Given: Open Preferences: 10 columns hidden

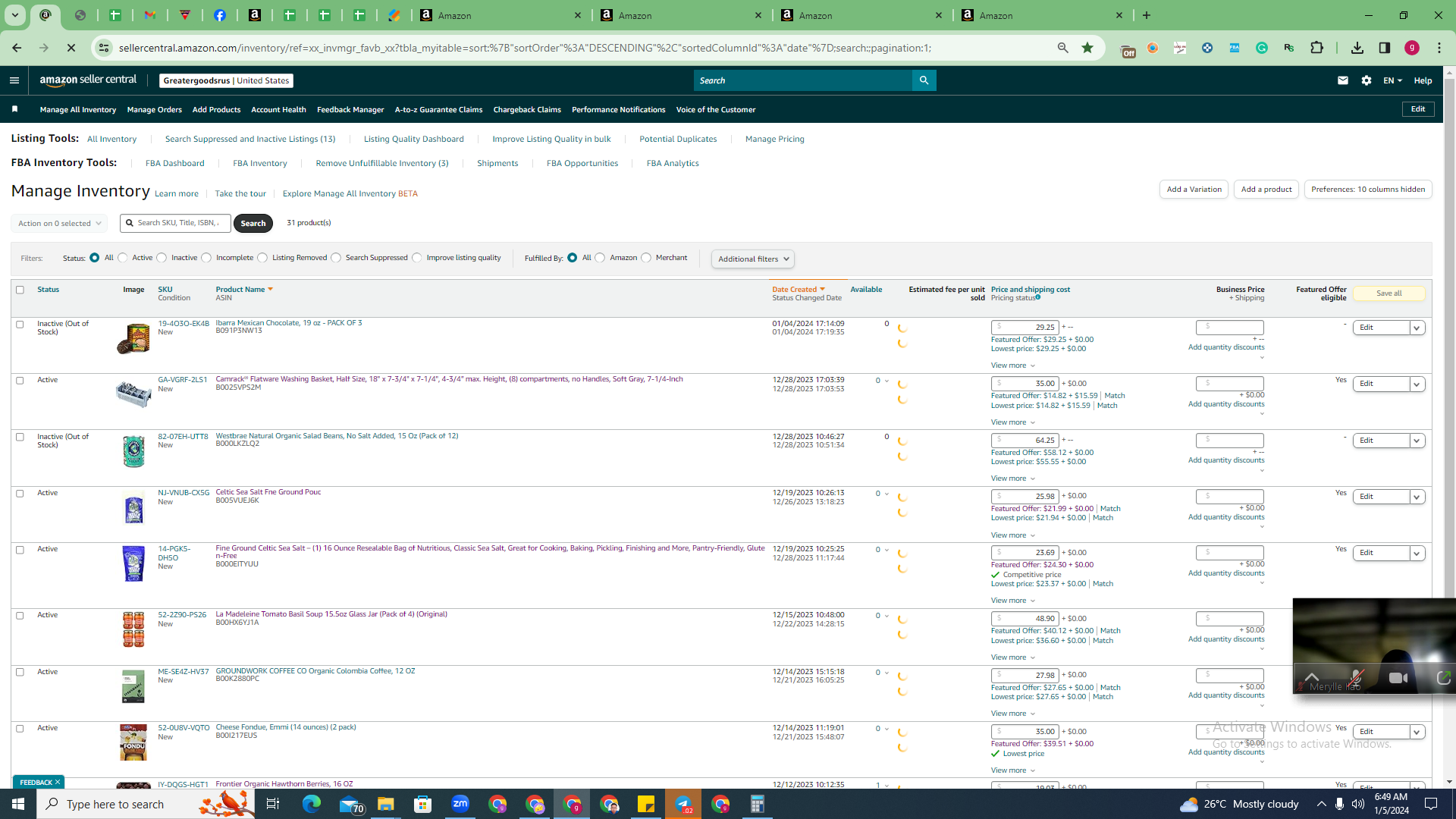Looking at the screenshot, I should click(1368, 190).
